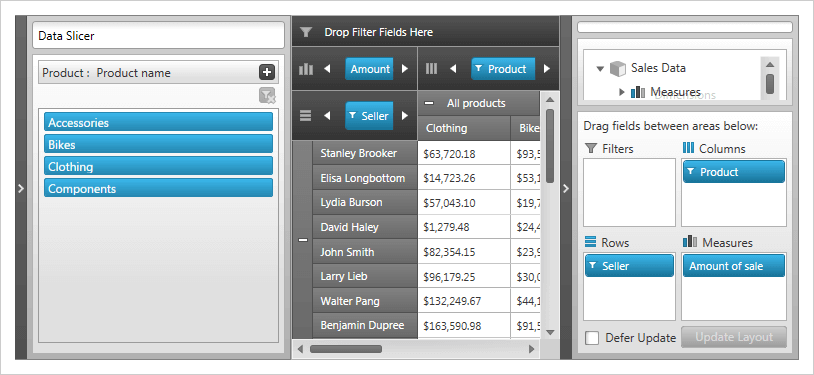Viewport: 814px width, 375px height.
Task: Click the Drop Filter Fields Here area
Action: point(426,32)
